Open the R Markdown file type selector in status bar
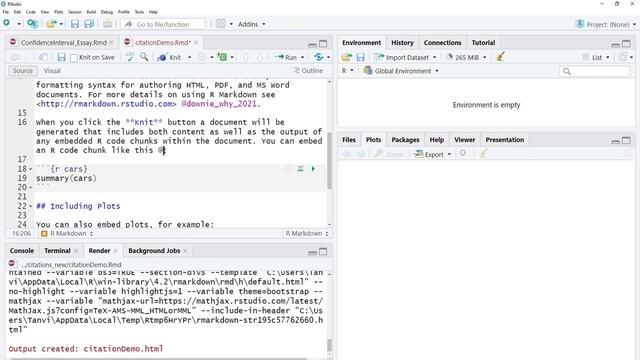This screenshot has width=640, height=360. point(307,233)
